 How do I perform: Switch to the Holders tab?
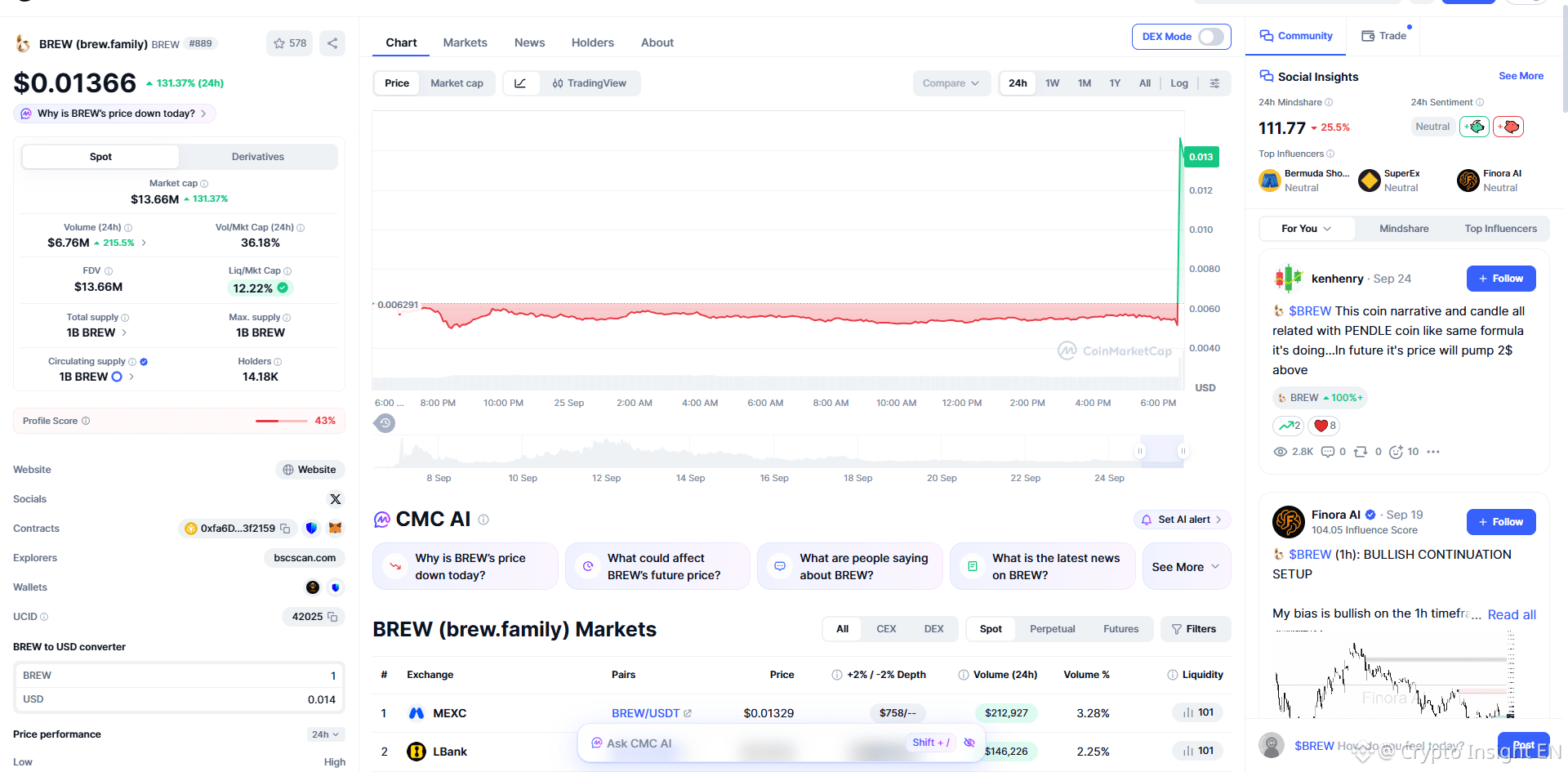[x=592, y=42]
